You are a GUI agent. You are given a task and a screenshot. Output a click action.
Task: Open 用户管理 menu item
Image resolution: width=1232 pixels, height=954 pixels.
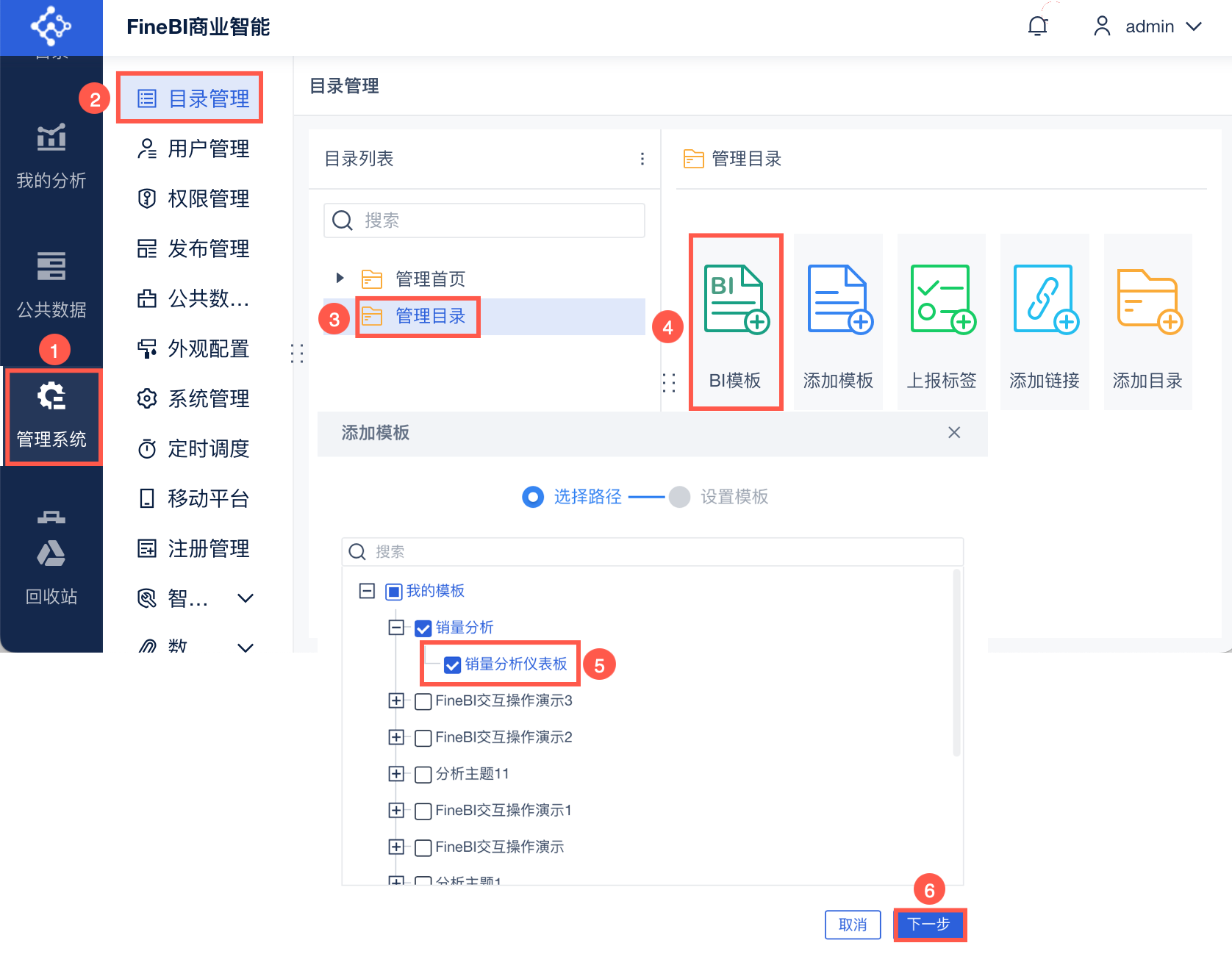click(194, 148)
